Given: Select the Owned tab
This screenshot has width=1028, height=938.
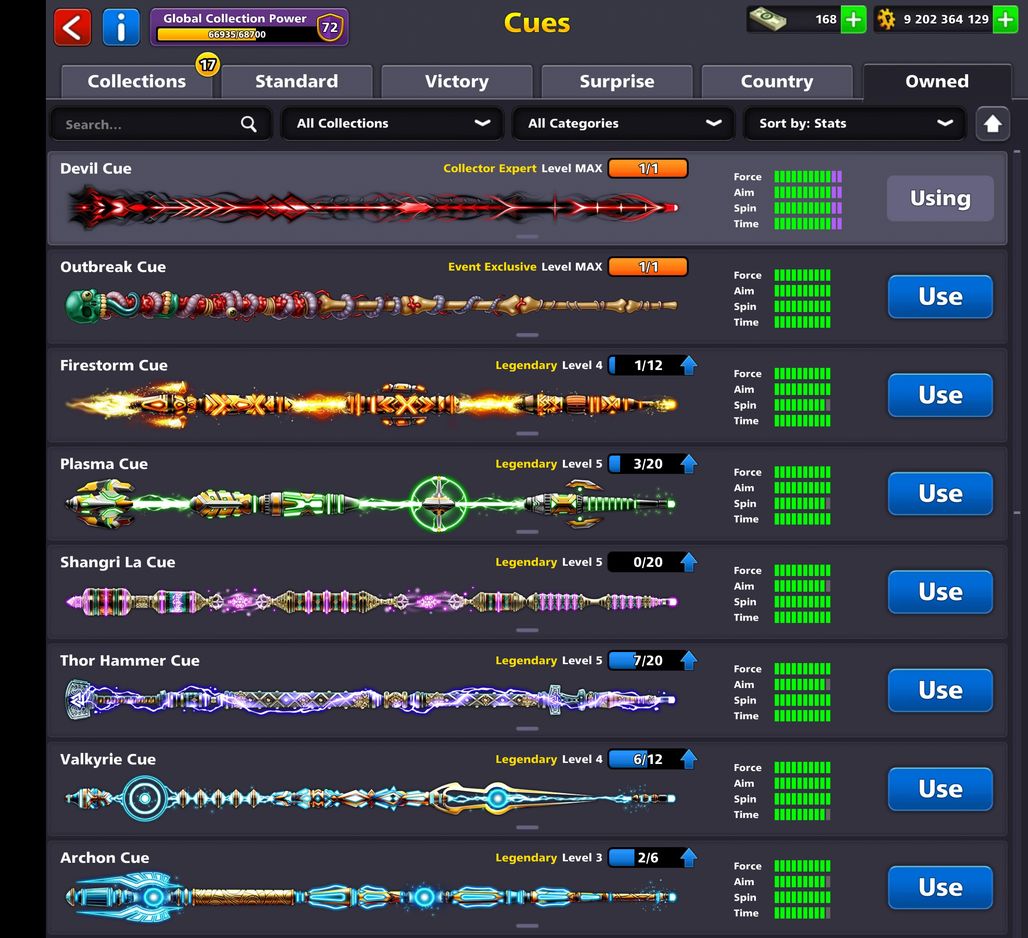Looking at the screenshot, I should (x=937, y=81).
